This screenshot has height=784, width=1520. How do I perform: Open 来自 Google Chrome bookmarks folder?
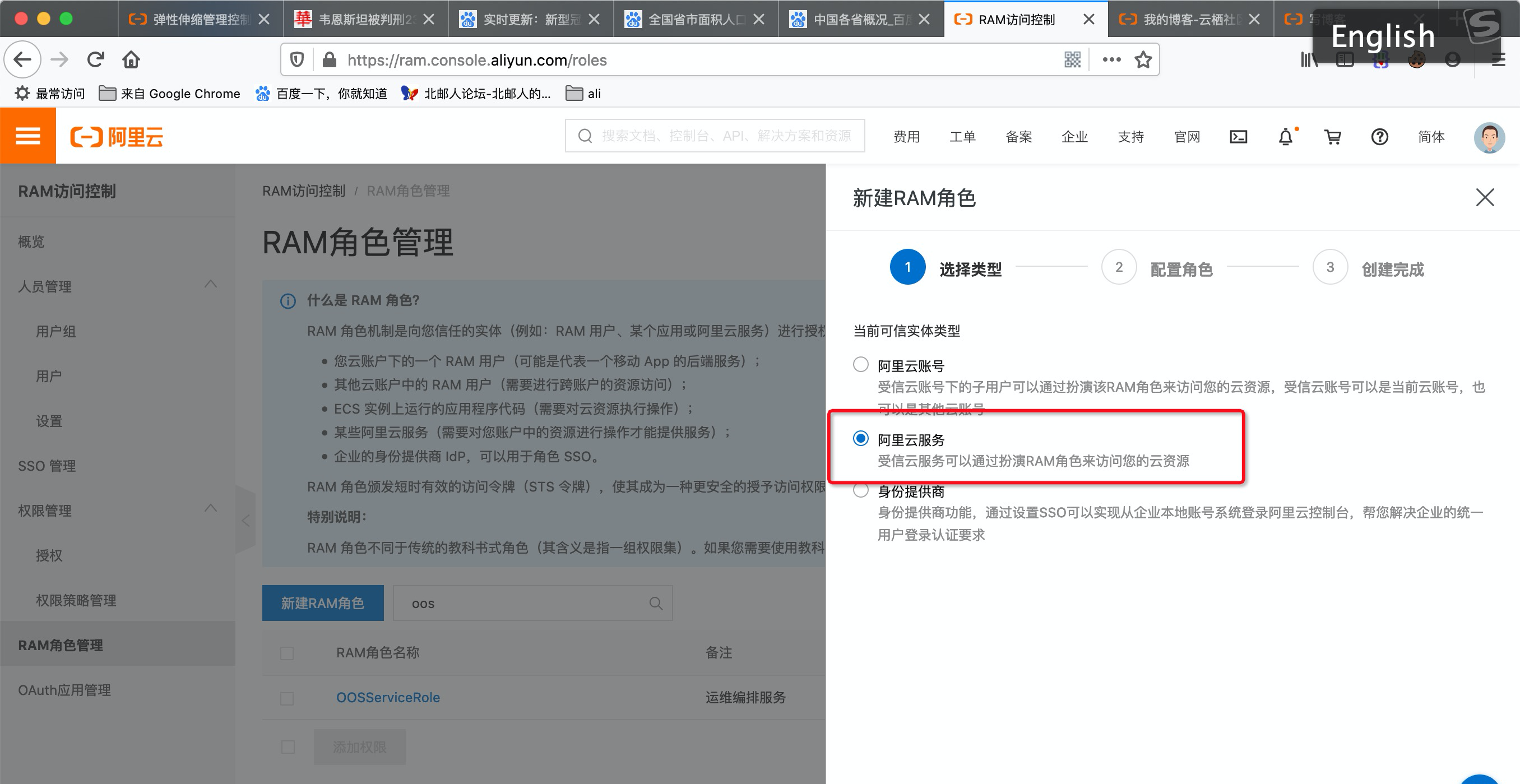(169, 93)
